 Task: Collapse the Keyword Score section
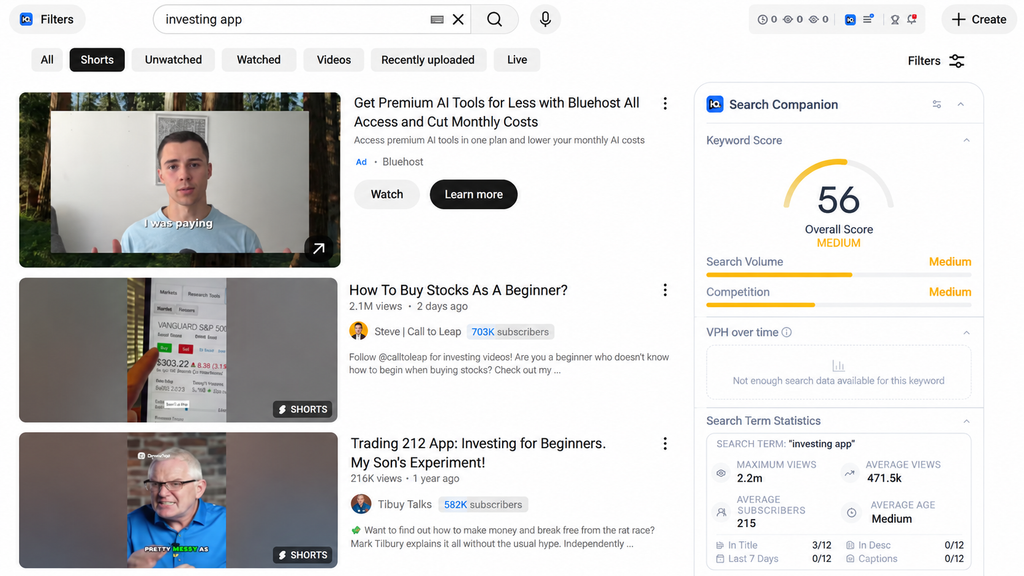(x=967, y=140)
